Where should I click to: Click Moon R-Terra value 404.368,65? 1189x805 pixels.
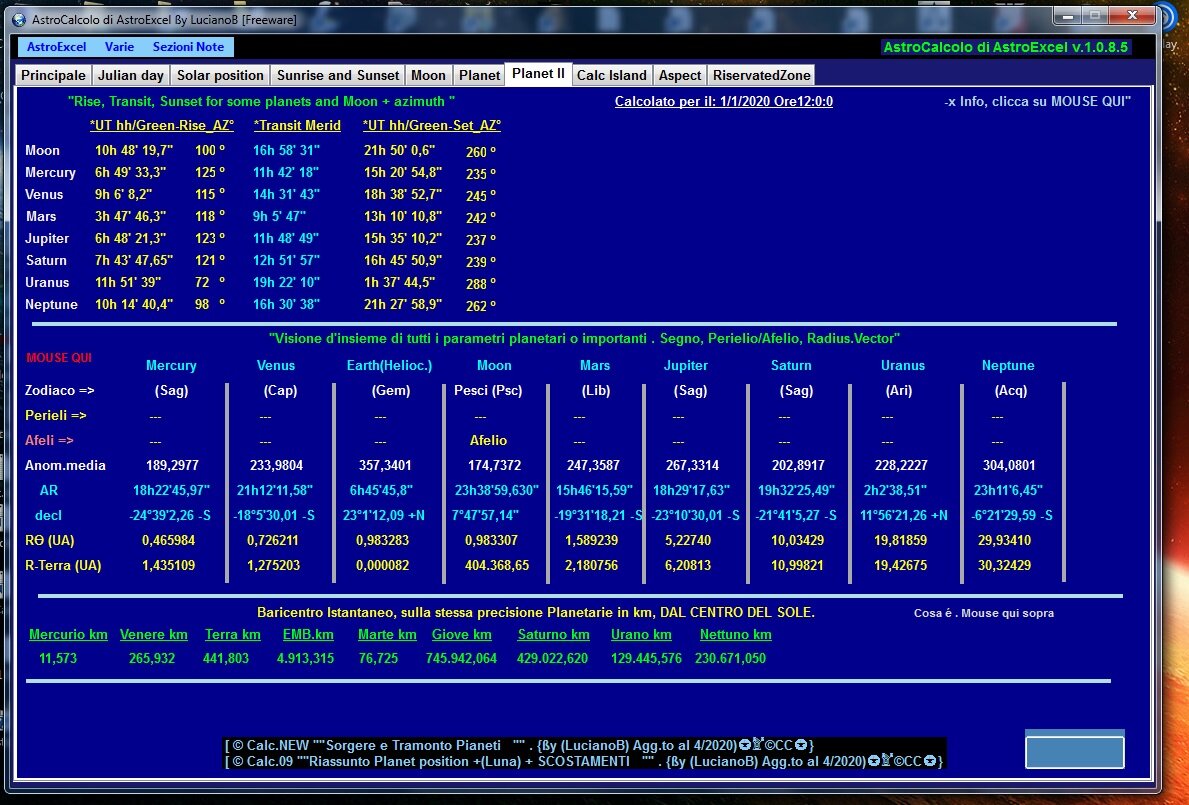click(x=497, y=565)
